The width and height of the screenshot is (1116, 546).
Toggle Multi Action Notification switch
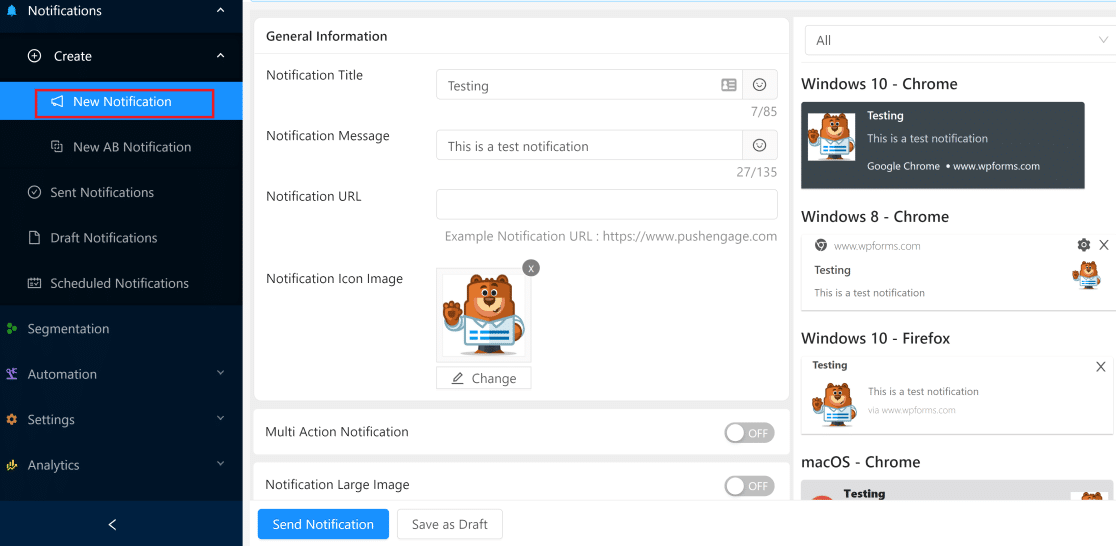749,433
